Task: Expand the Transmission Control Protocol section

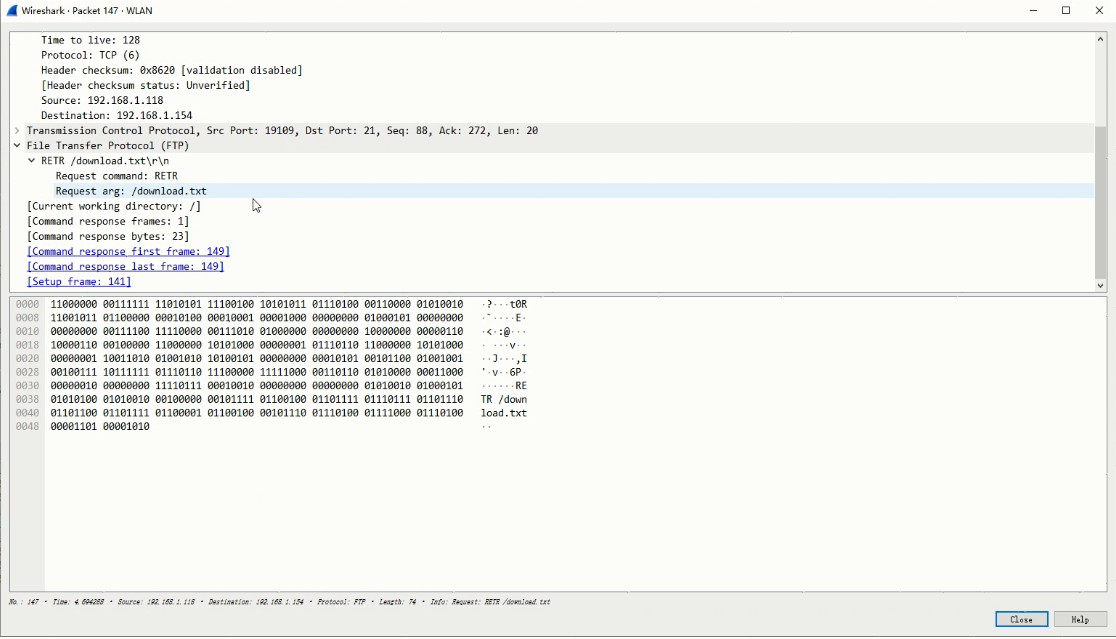Action: (x=17, y=131)
